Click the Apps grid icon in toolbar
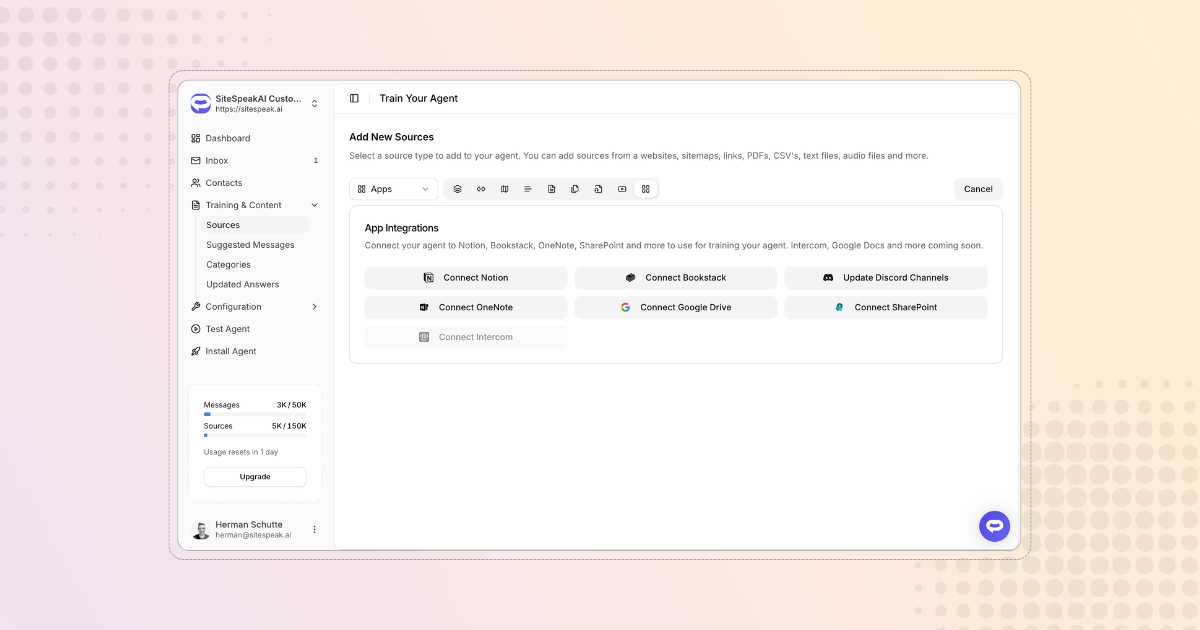Viewport: 1200px width, 630px height. (x=645, y=189)
